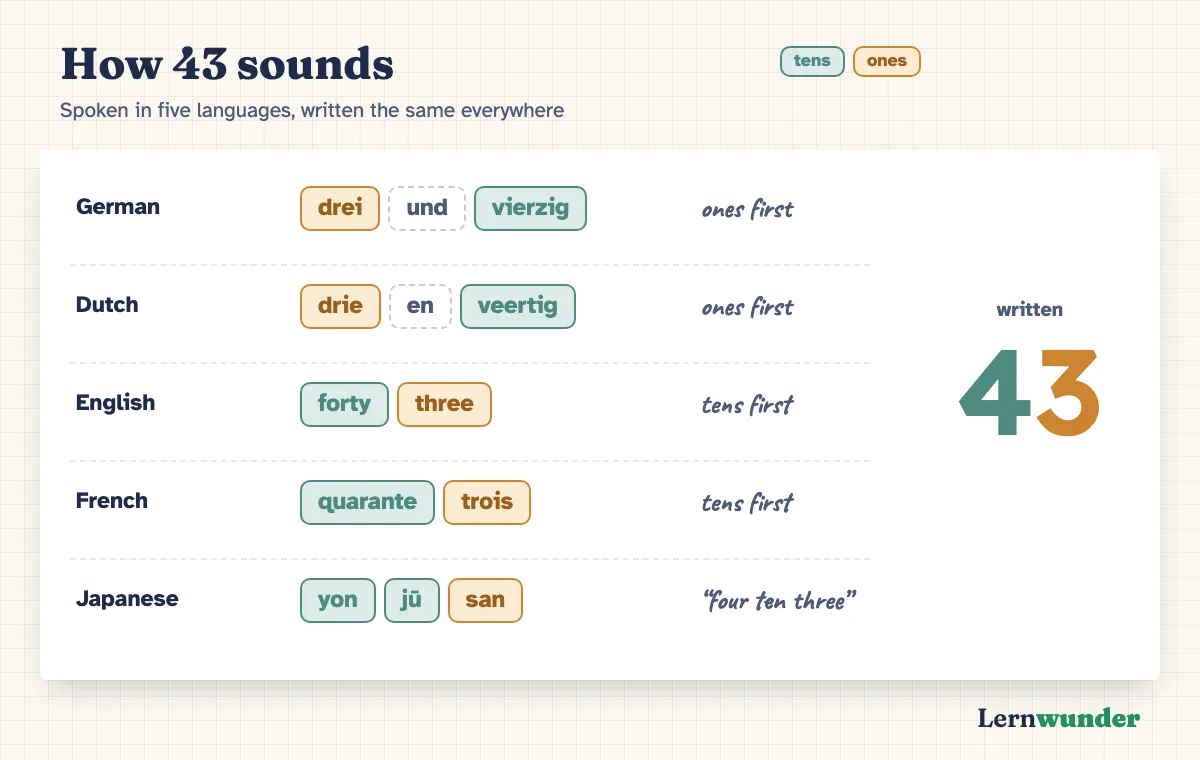This screenshot has height=760, width=1200.
Task: Choose the "jū" chip
Action: coord(412,600)
